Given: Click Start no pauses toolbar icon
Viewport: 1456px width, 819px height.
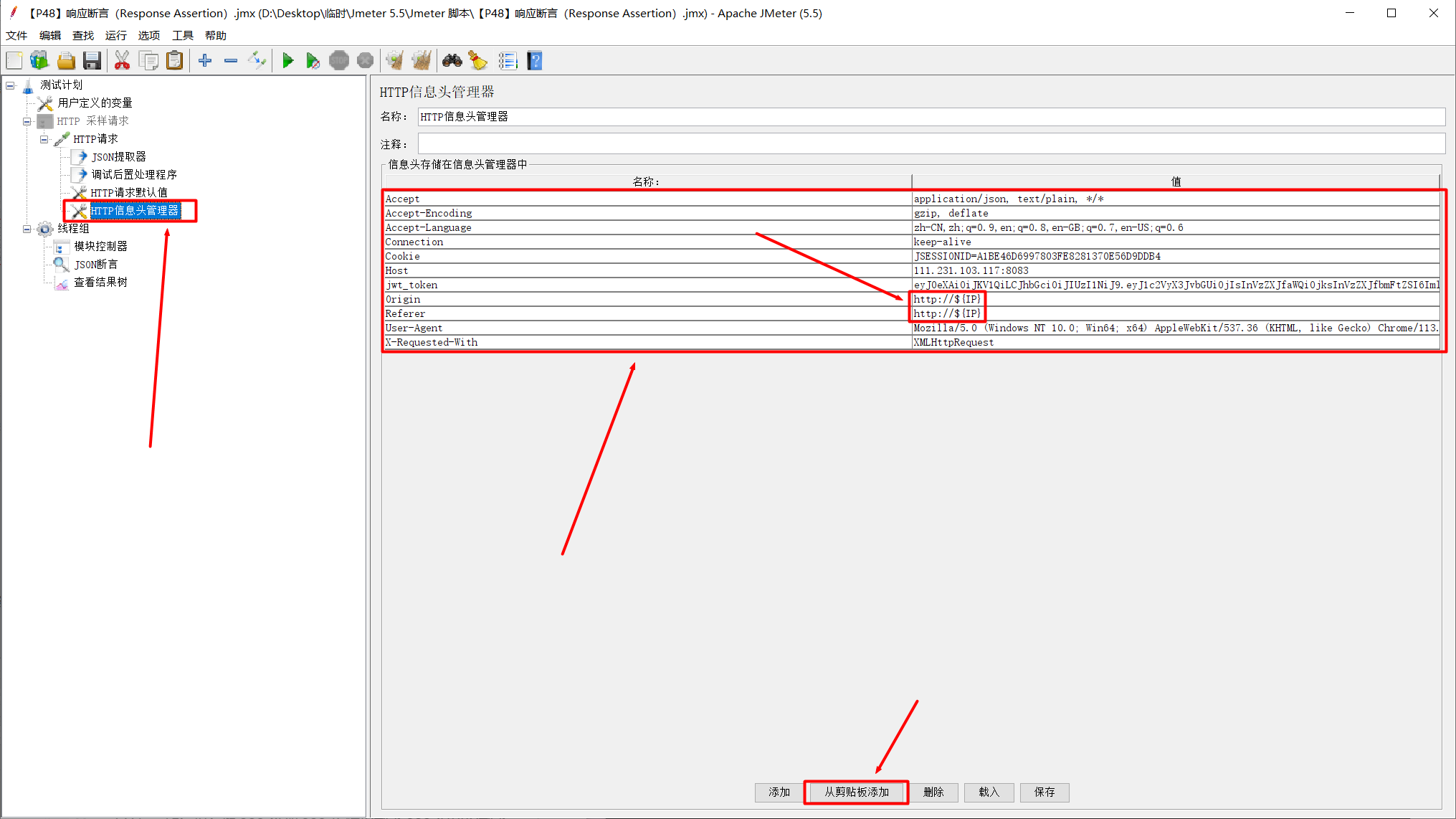Looking at the screenshot, I should (x=313, y=61).
